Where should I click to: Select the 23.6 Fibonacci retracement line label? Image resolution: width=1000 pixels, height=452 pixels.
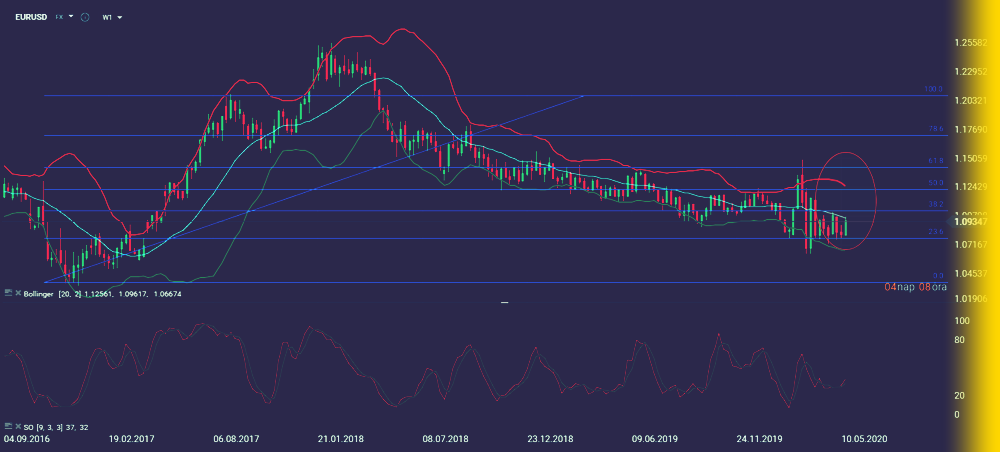[x=936, y=232]
